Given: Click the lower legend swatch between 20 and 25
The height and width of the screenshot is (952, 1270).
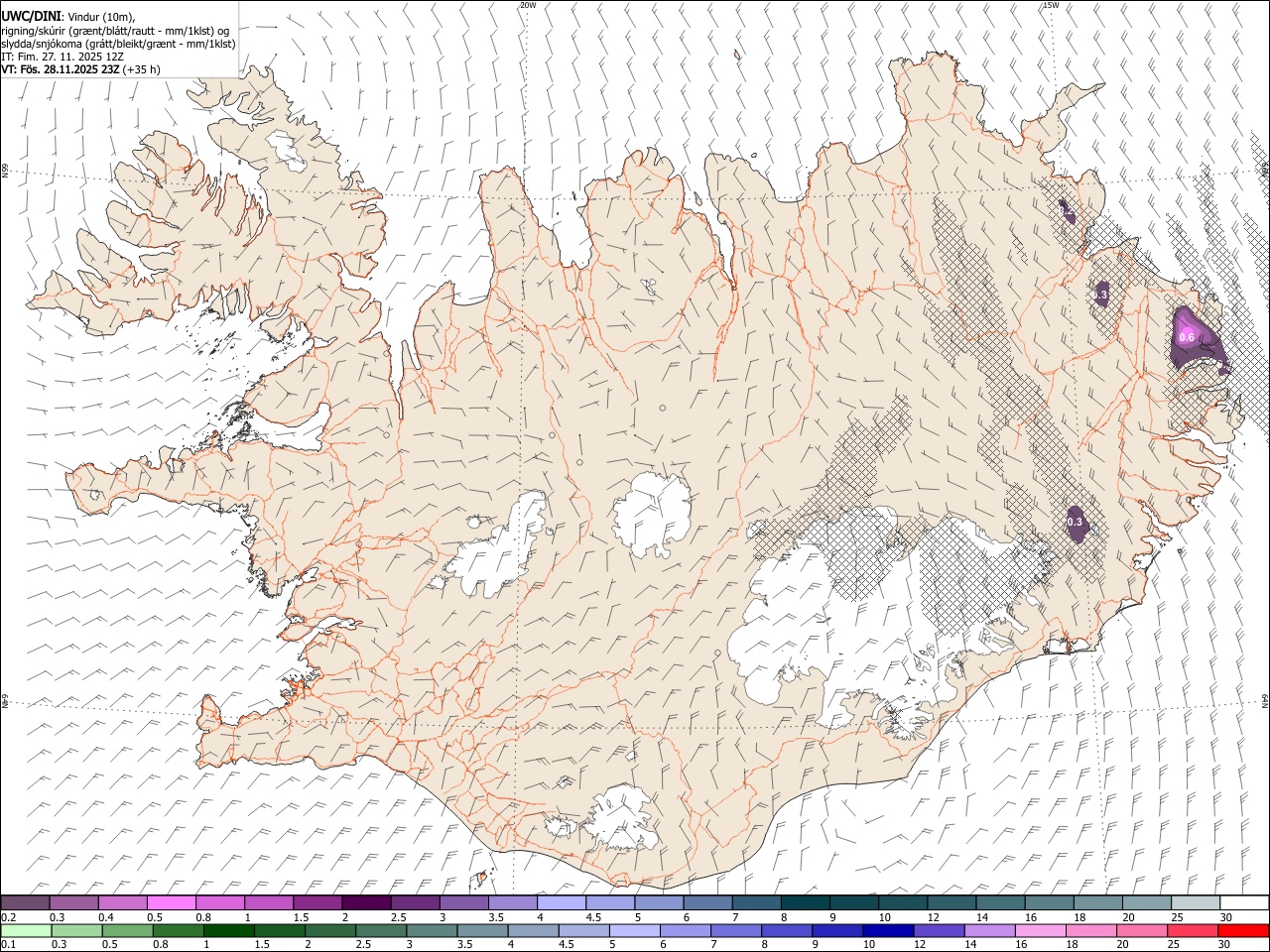Looking at the screenshot, I should point(1141,930).
